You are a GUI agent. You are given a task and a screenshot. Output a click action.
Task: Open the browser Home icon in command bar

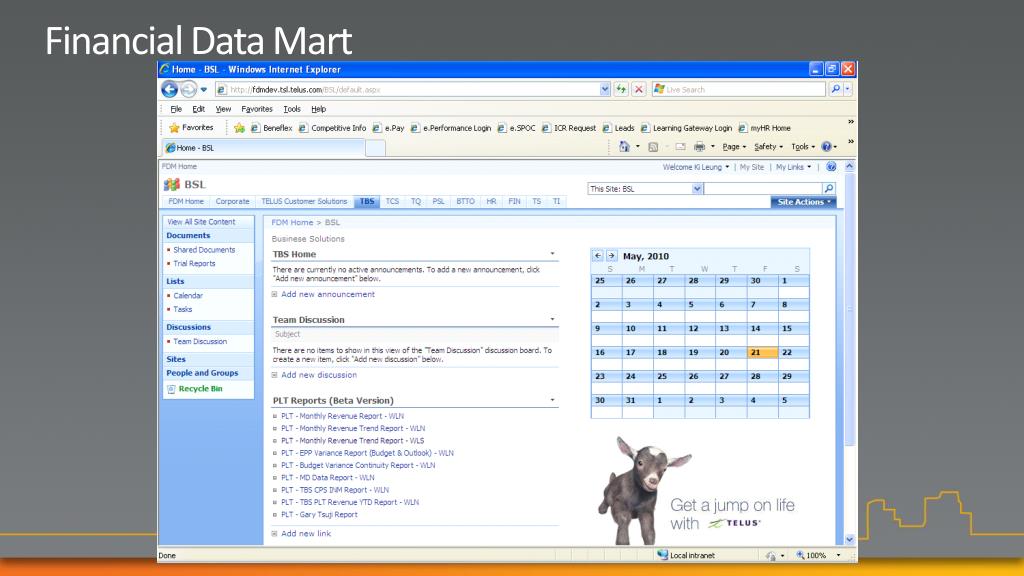tap(624, 147)
